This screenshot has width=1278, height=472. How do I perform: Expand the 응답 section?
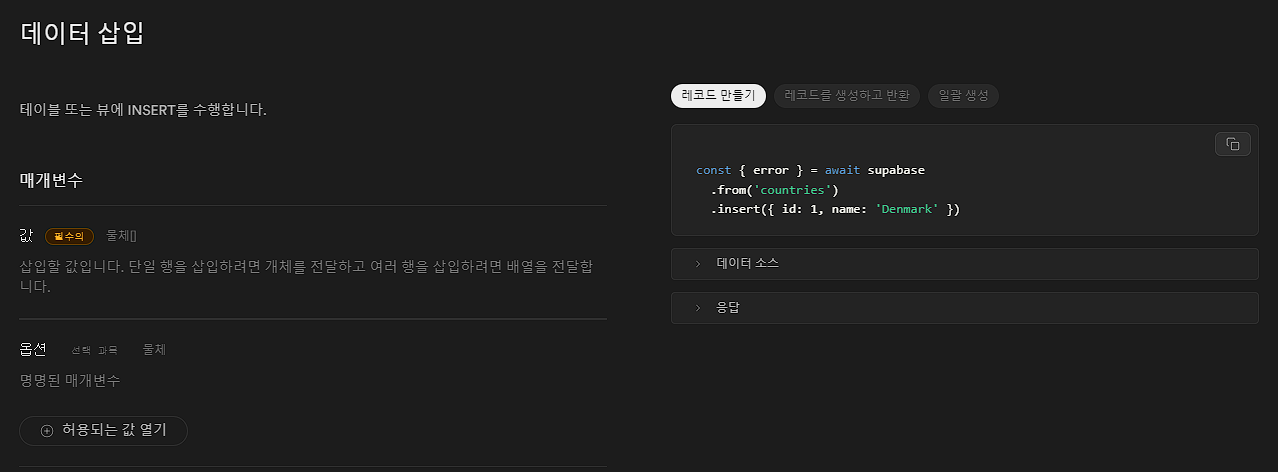click(964, 308)
